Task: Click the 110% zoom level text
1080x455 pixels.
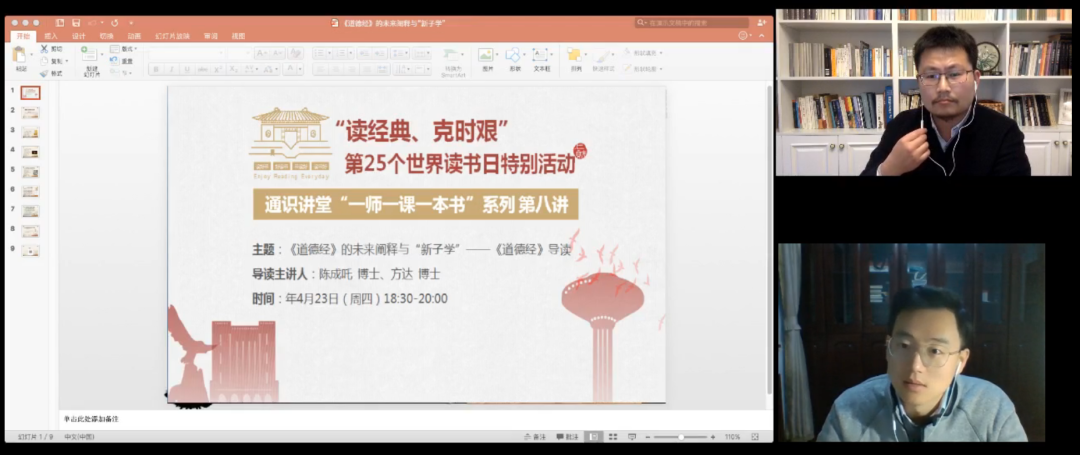Action: pos(732,437)
